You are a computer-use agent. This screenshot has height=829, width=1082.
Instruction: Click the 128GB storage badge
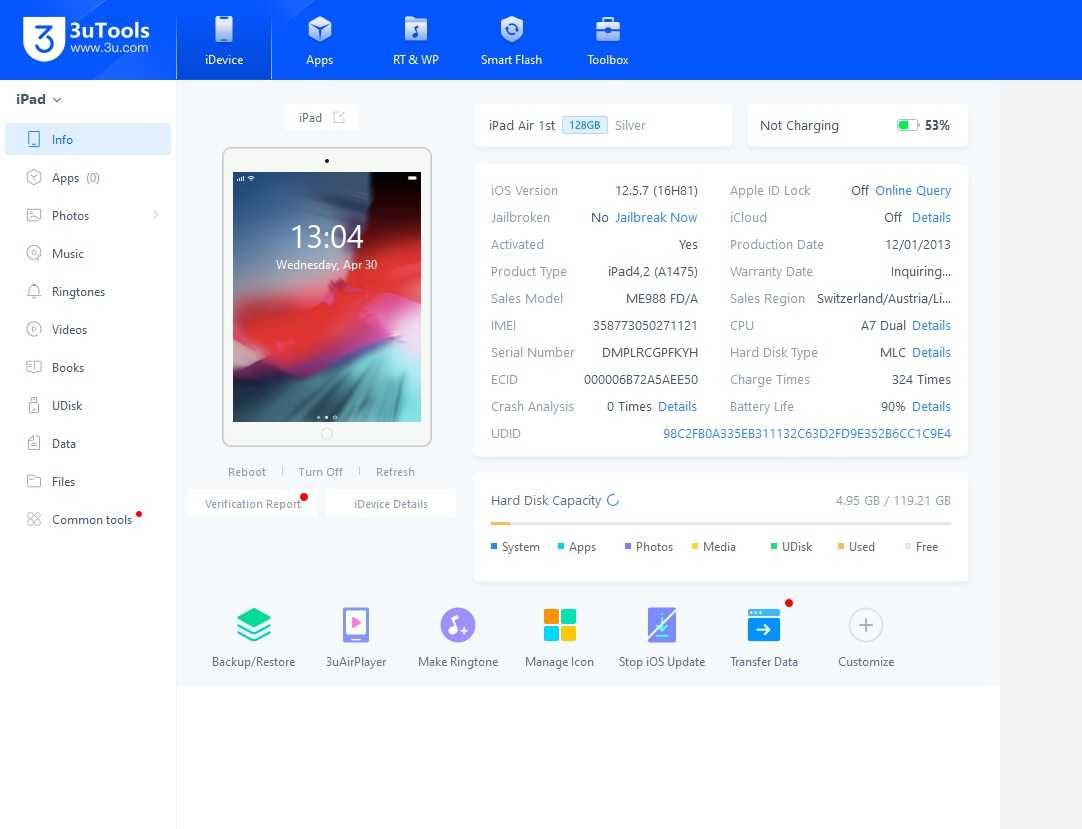(x=584, y=125)
